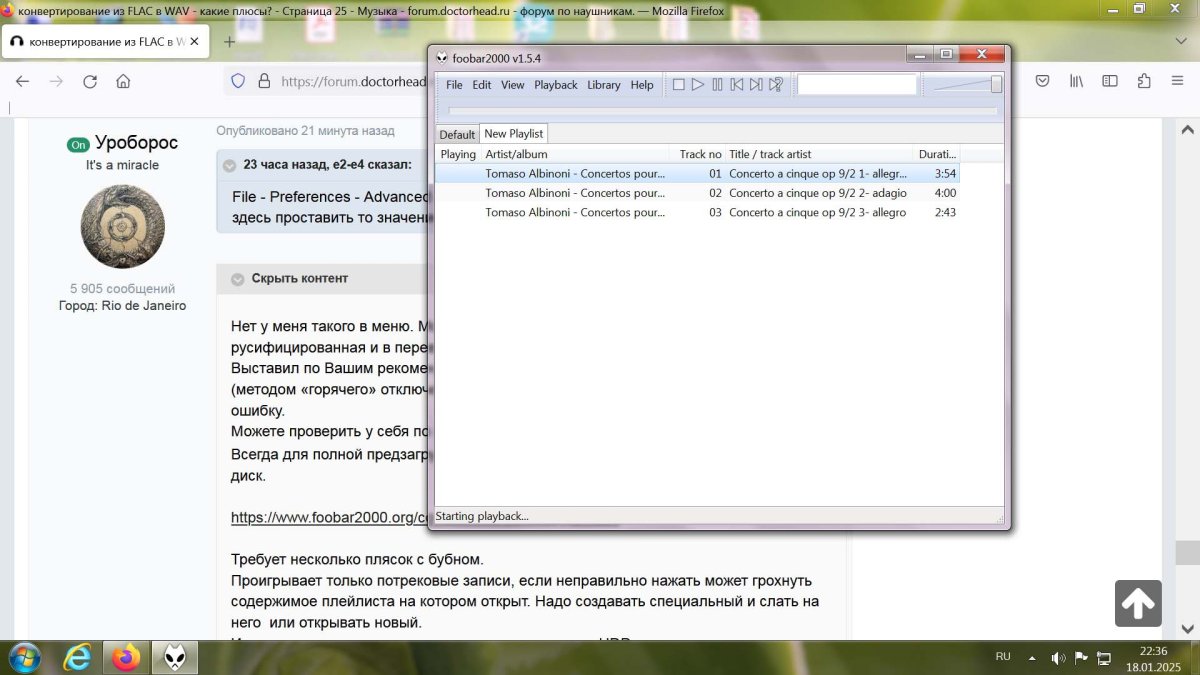Open the Library menu
Screen dimensions: 1200x675
point(604,85)
